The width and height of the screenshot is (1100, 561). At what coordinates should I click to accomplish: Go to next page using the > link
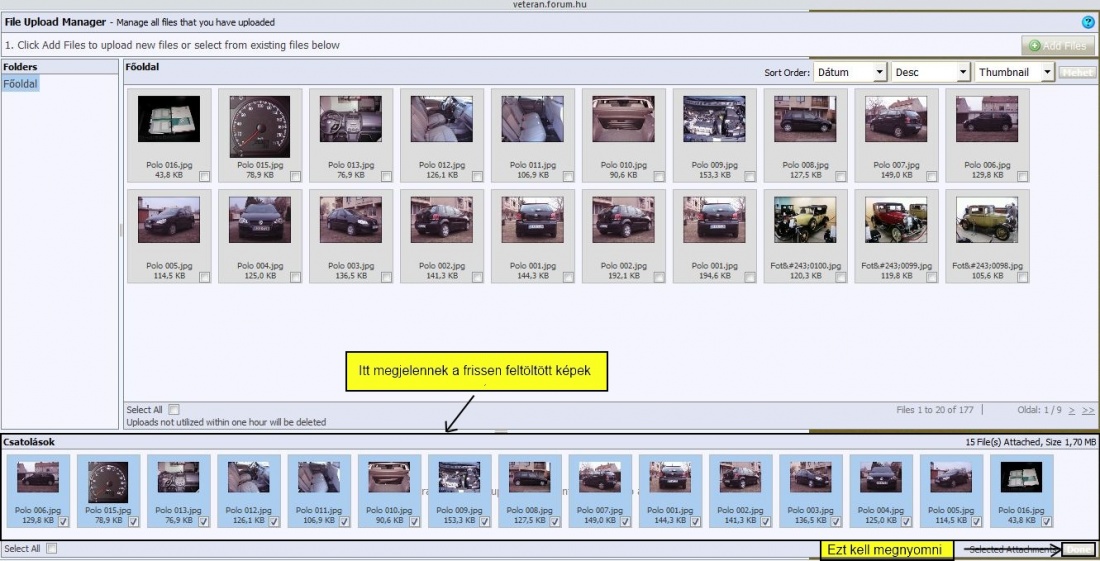(1072, 410)
